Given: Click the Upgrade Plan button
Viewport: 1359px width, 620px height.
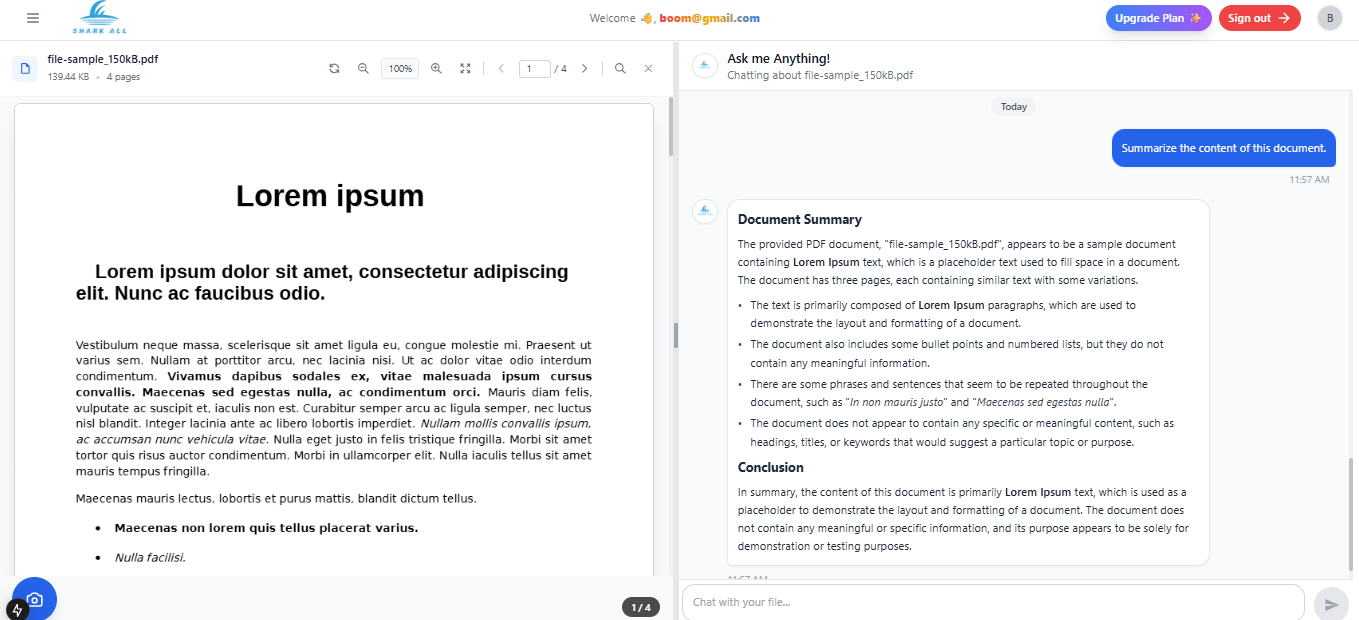Looking at the screenshot, I should [x=1158, y=18].
